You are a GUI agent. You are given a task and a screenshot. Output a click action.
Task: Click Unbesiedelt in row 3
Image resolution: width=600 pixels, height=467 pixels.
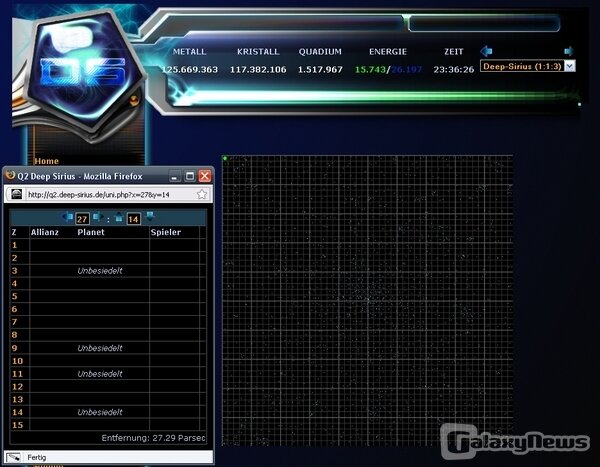(100, 271)
